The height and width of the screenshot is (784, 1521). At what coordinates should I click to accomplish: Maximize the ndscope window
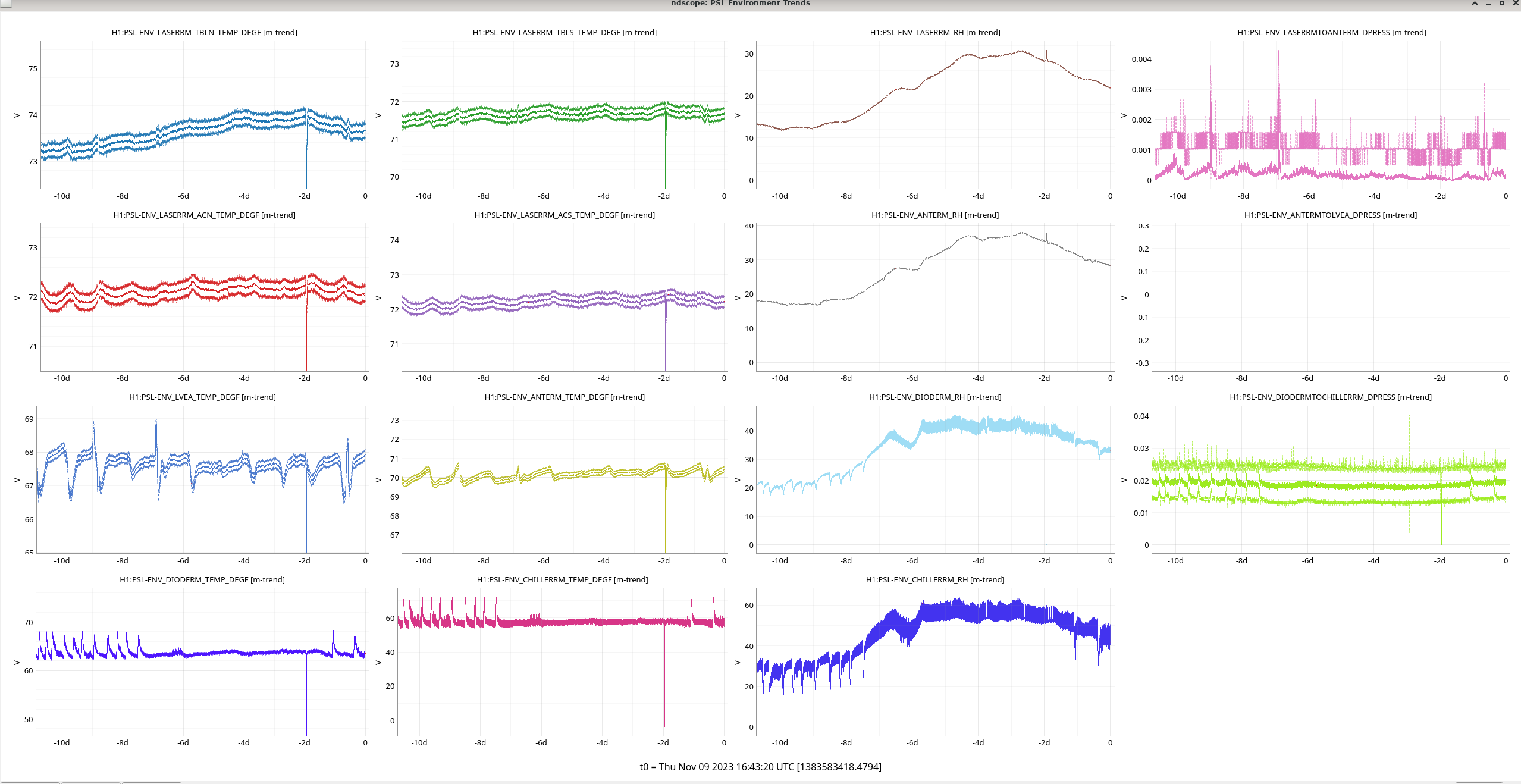pos(1502,3)
